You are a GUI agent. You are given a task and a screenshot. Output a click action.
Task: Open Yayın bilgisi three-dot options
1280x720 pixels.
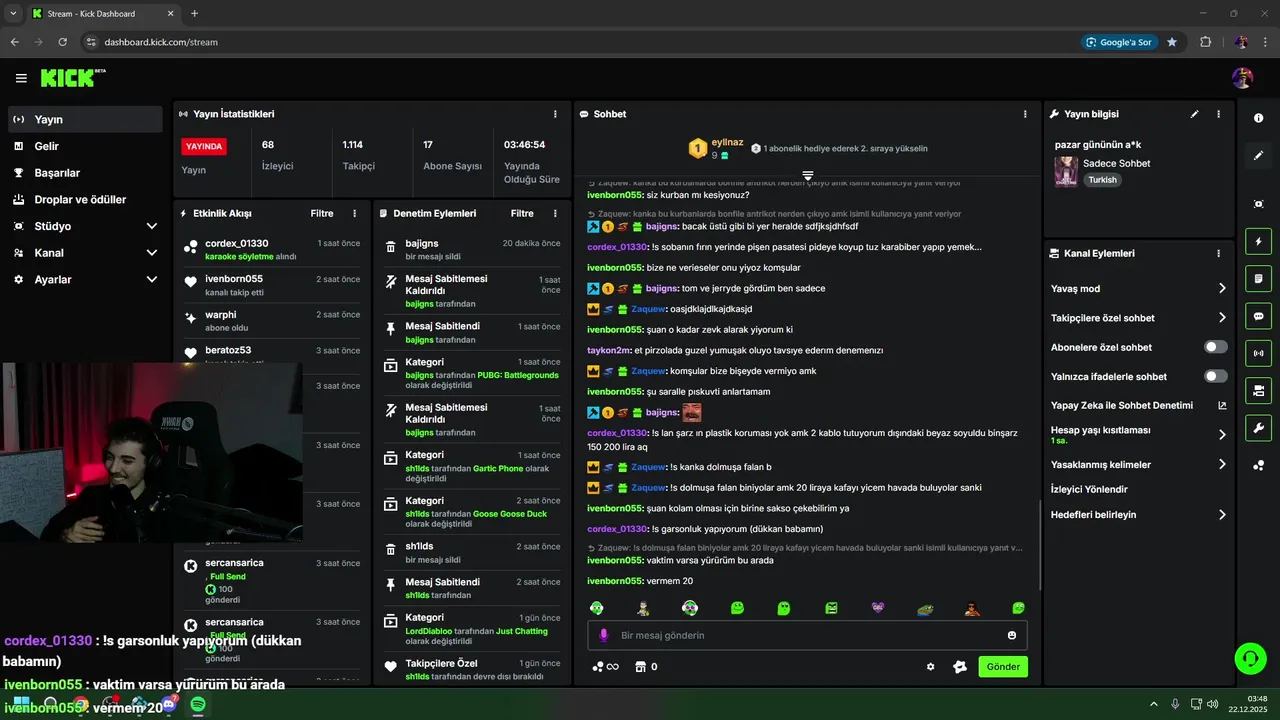point(1218,114)
